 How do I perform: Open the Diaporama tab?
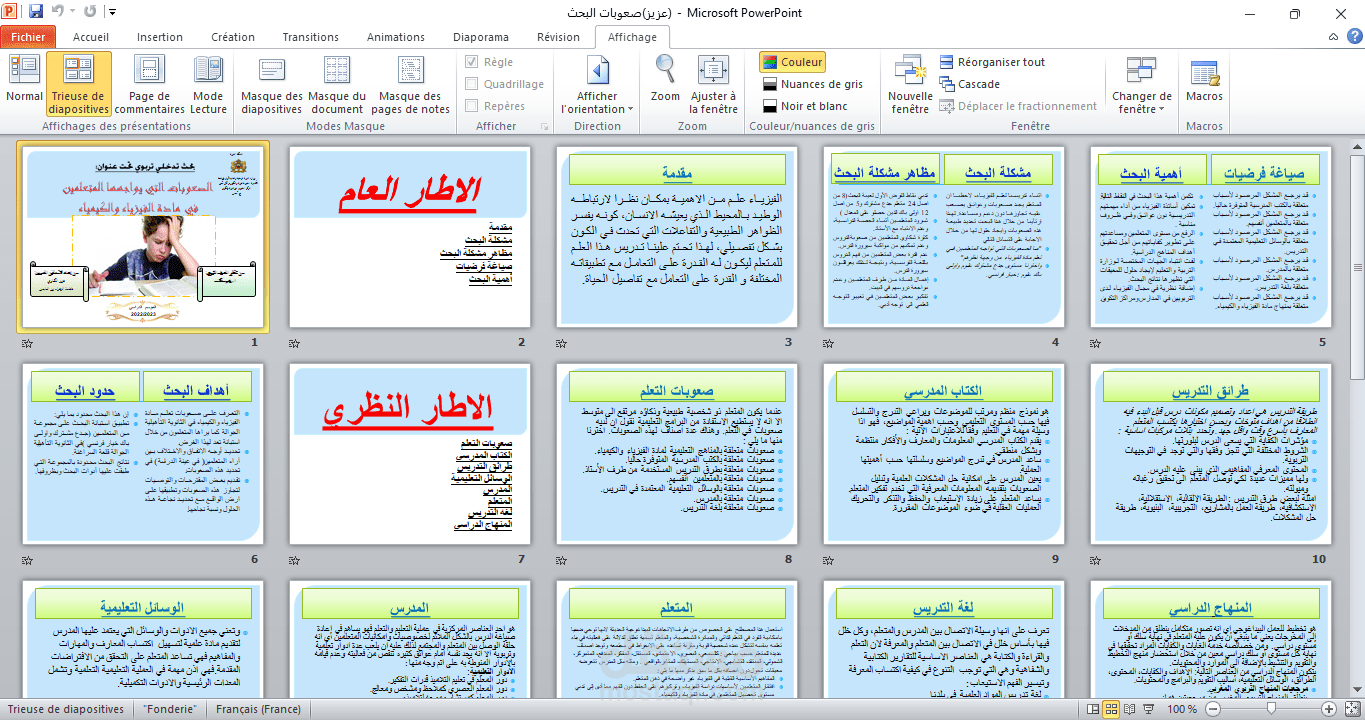[481, 37]
